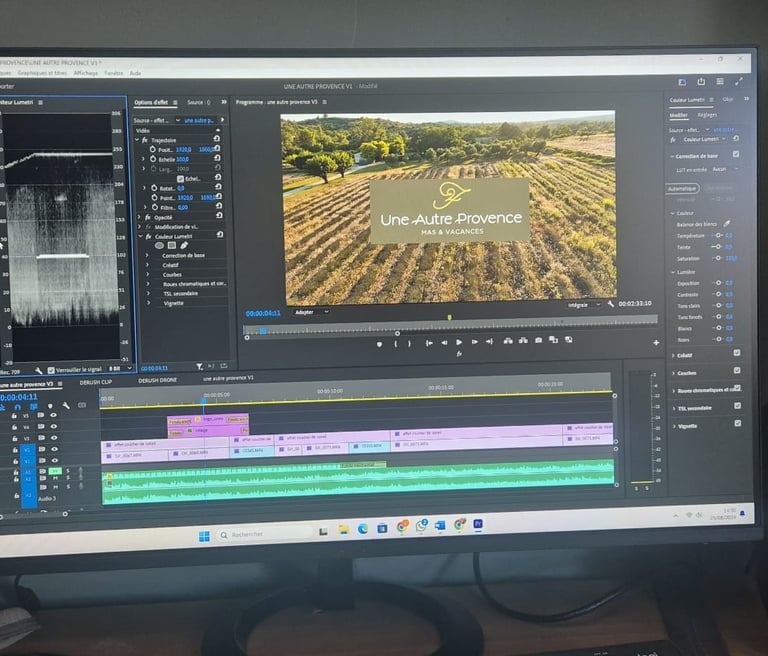Toggle V5 track visibility eye

pos(53,415)
